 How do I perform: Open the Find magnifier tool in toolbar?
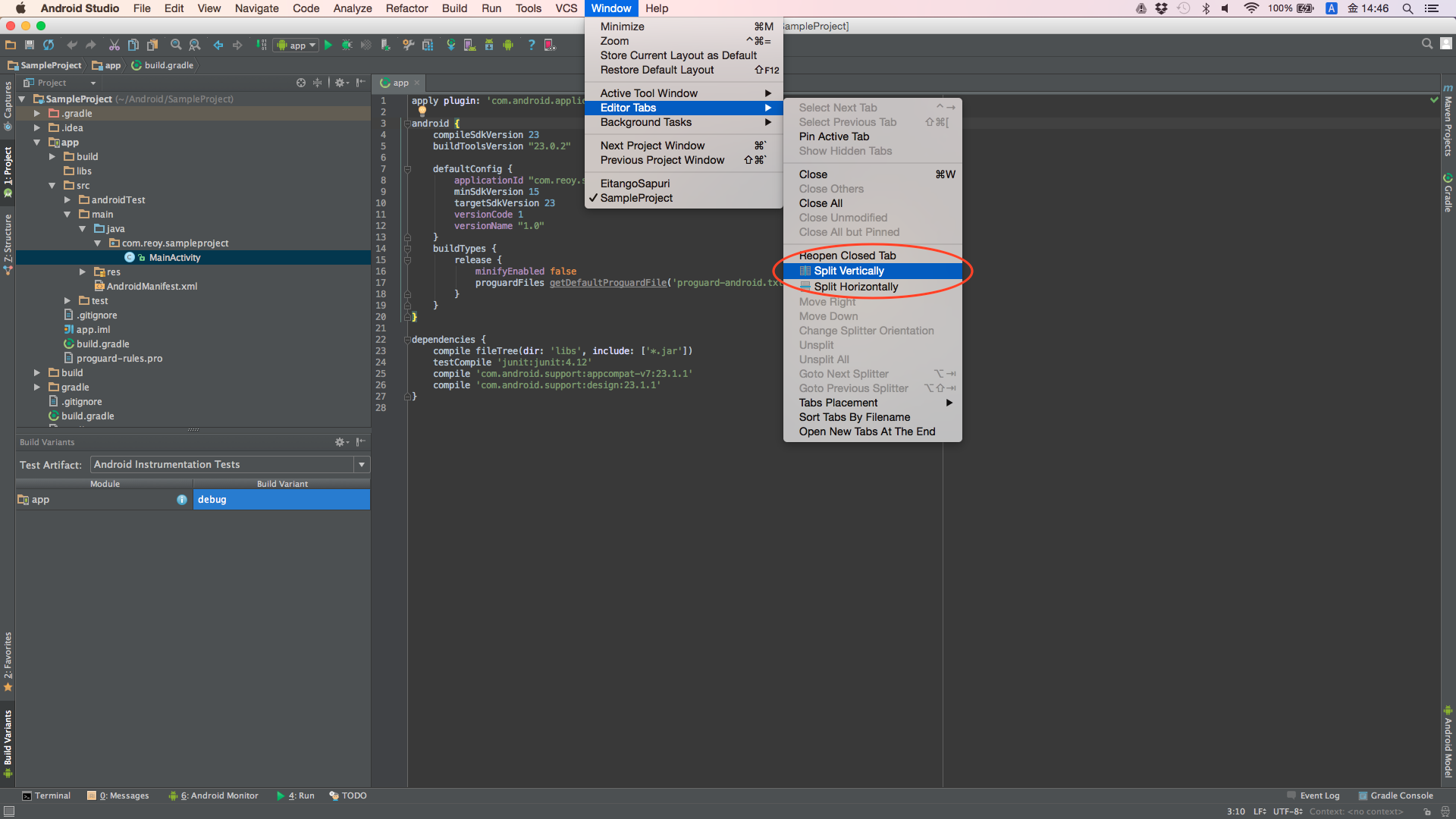tap(176, 45)
